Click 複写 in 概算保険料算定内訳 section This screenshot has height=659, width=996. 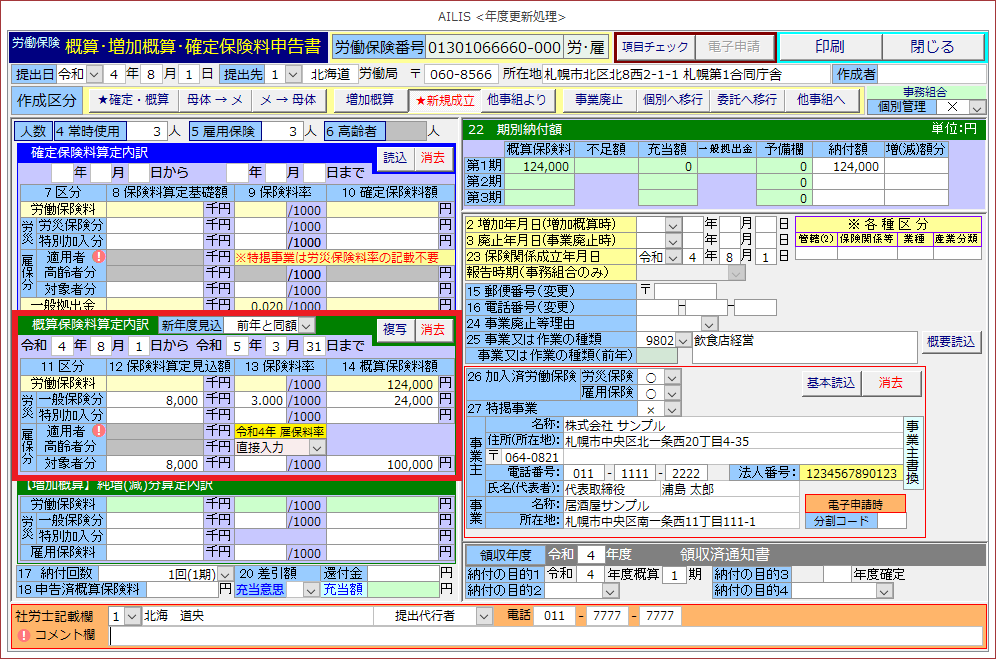click(x=395, y=329)
